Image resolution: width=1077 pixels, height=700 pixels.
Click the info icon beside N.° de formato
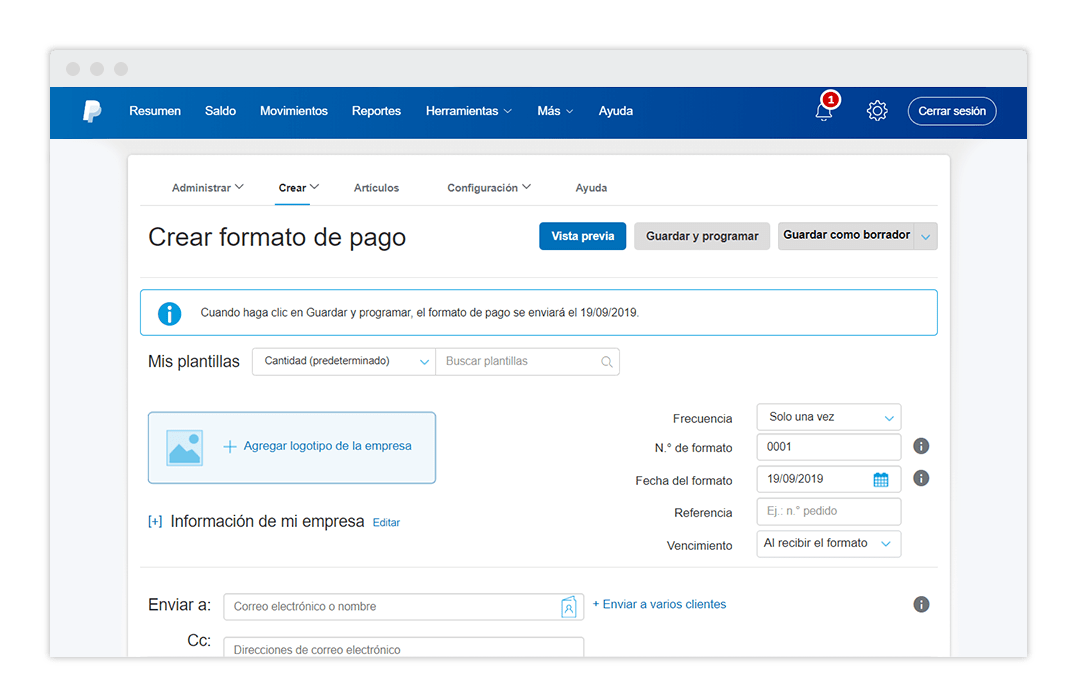tap(921, 446)
